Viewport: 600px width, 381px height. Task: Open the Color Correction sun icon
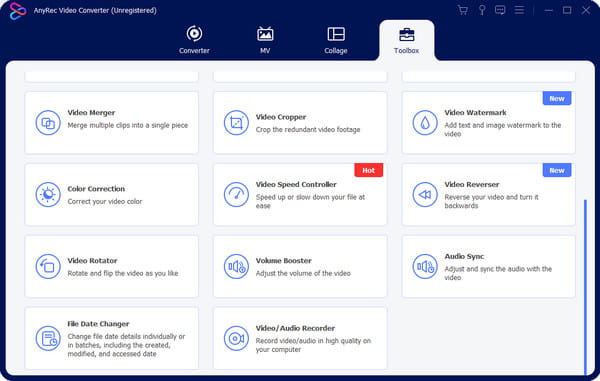coord(48,195)
